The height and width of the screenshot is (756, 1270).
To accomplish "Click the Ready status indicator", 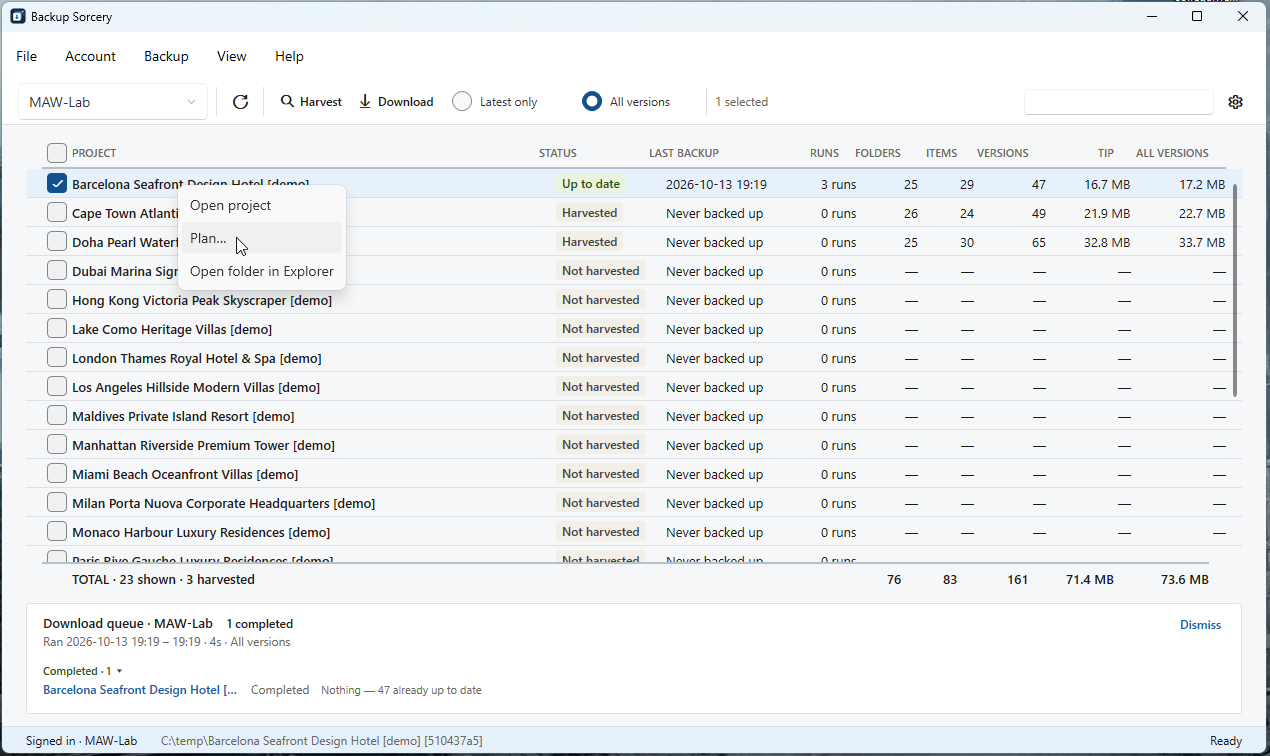I will tap(1226, 741).
